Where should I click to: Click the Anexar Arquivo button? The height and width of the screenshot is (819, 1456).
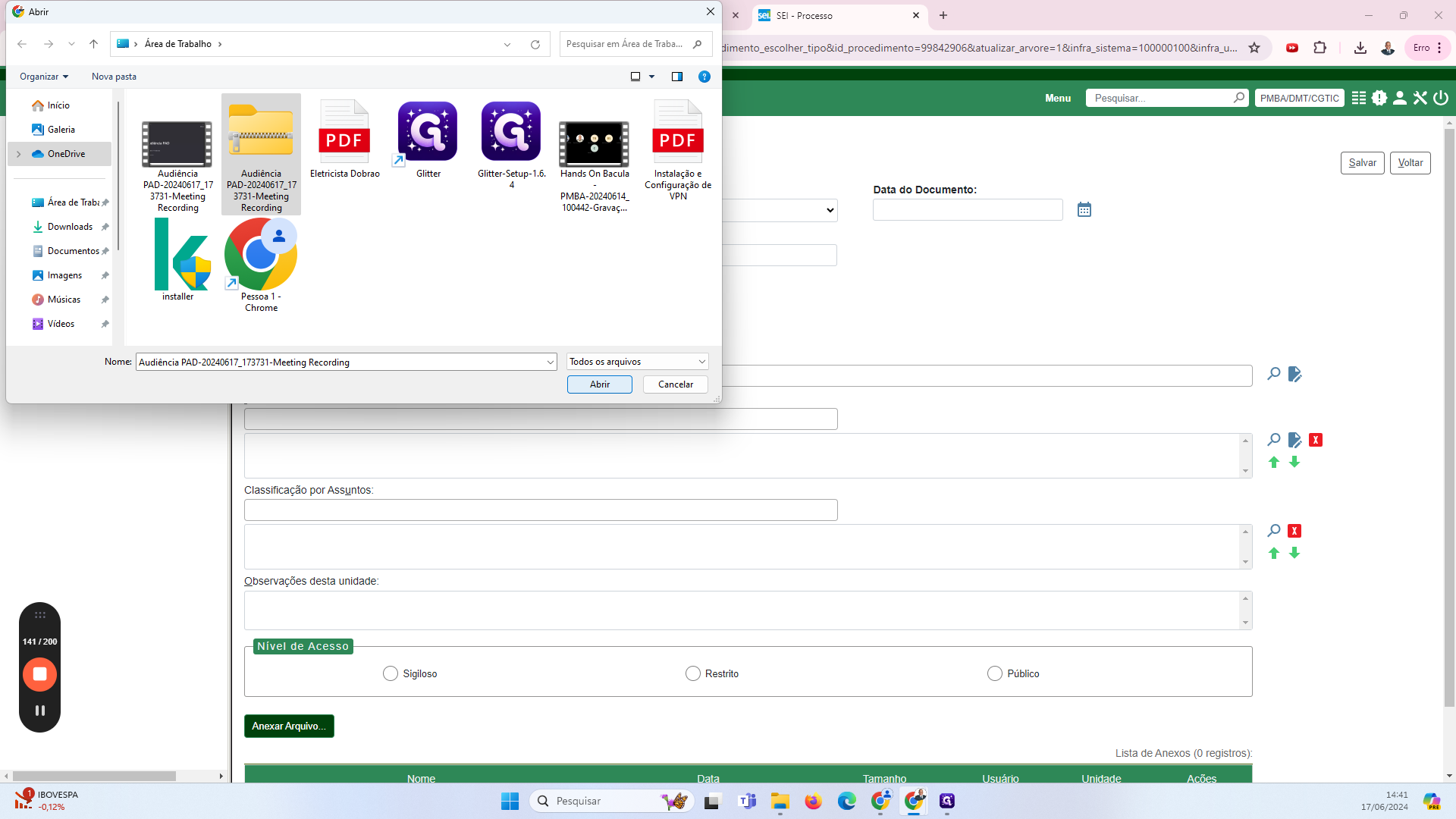[x=288, y=726]
